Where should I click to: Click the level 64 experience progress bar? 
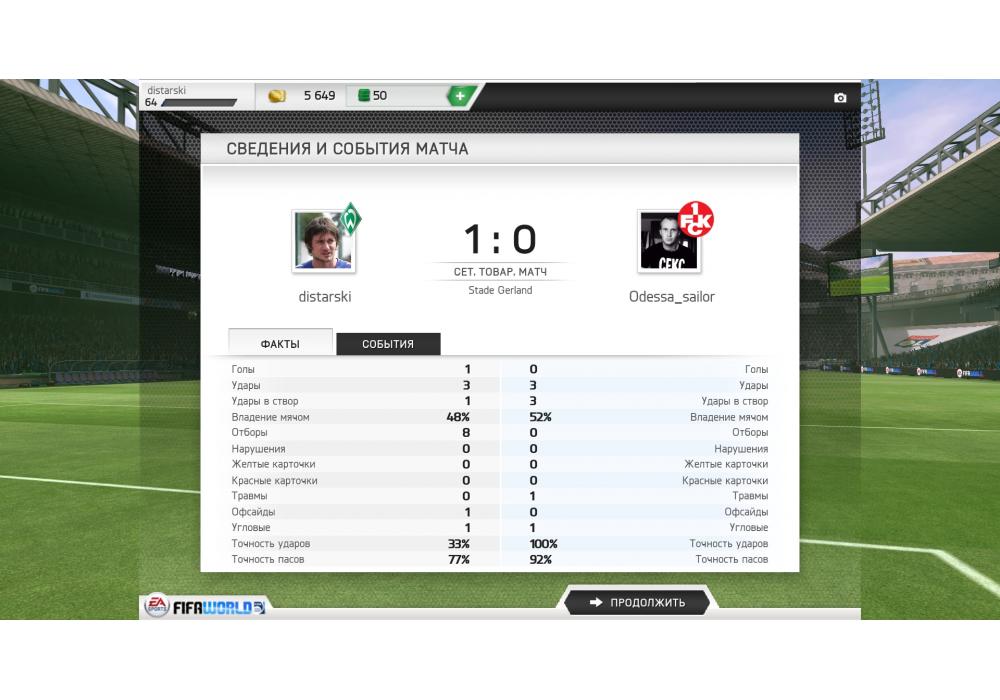coord(198,103)
